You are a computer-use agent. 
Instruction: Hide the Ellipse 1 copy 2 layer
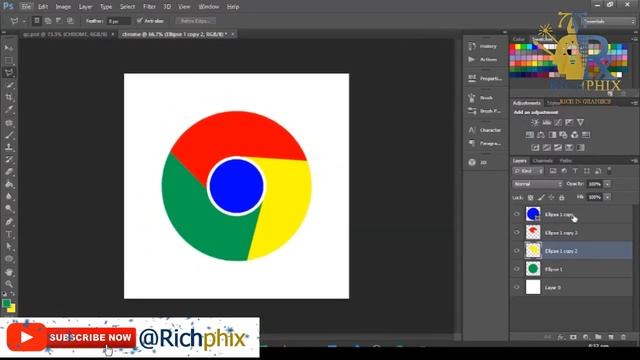[517, 251]
